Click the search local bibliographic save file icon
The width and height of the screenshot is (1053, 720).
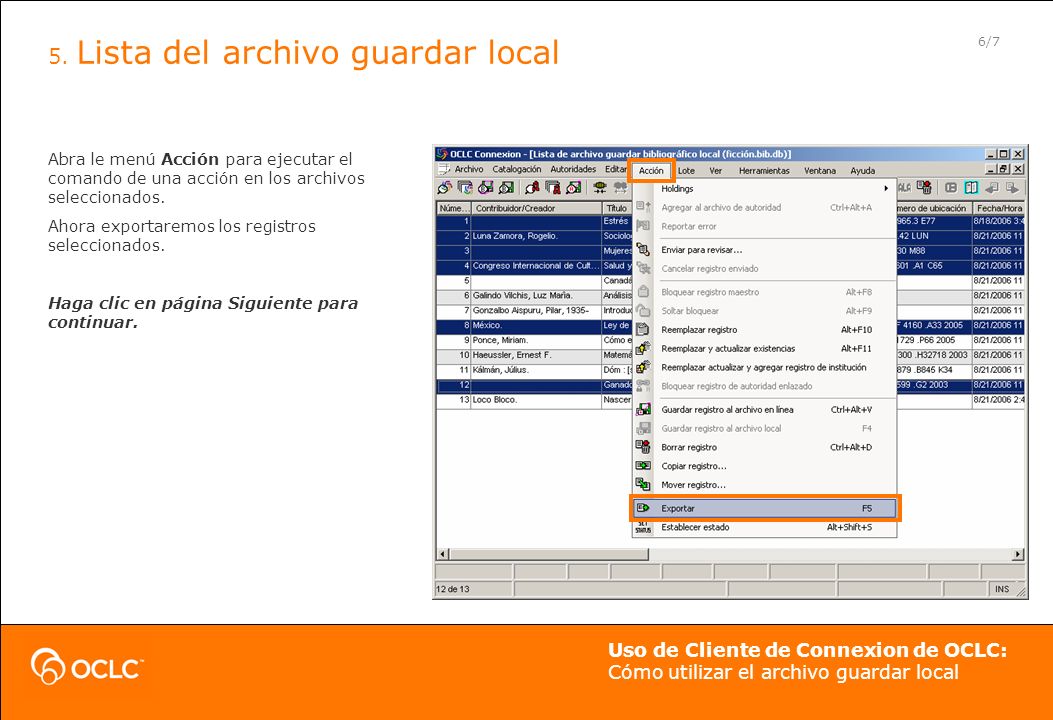pyautogui.click(x=506, y=187)
